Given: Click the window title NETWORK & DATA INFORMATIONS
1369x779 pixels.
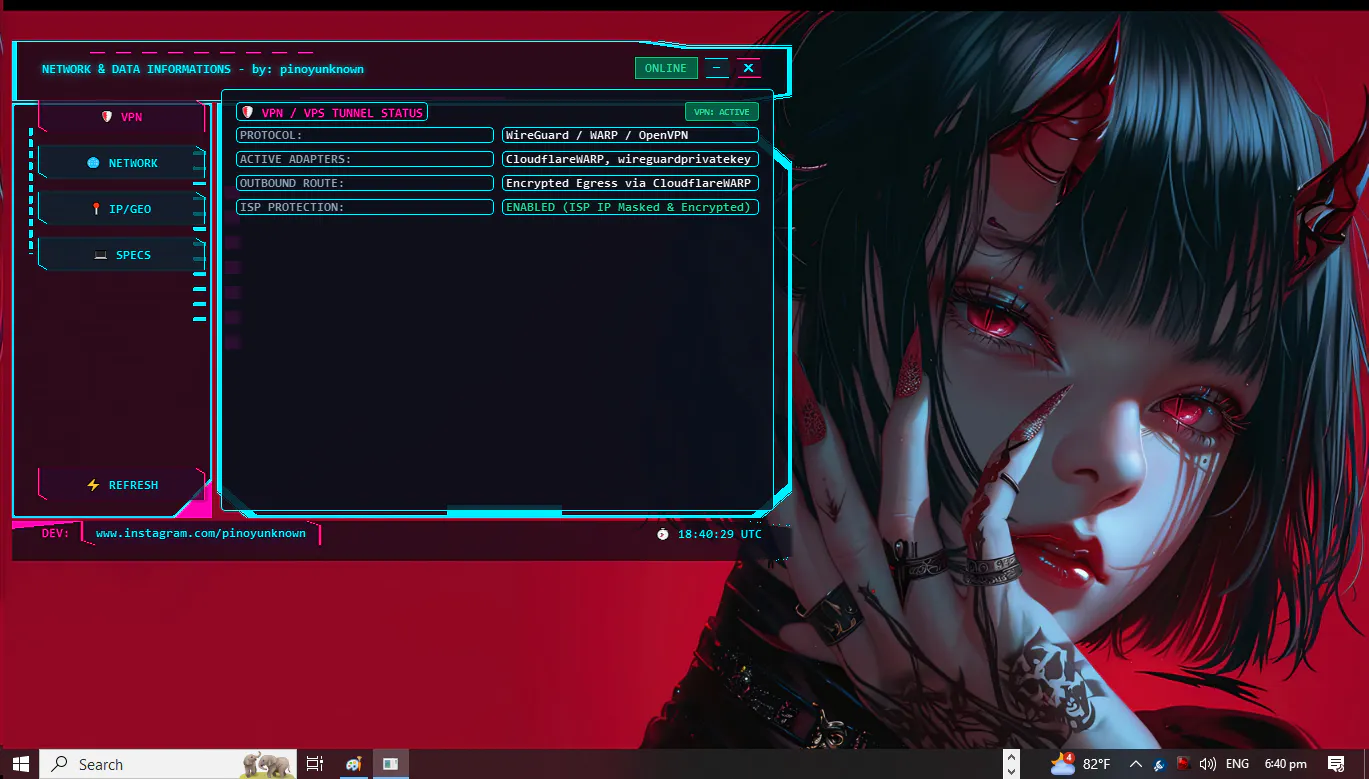Looking at the screenshot, I should click(x=136, y=69).
